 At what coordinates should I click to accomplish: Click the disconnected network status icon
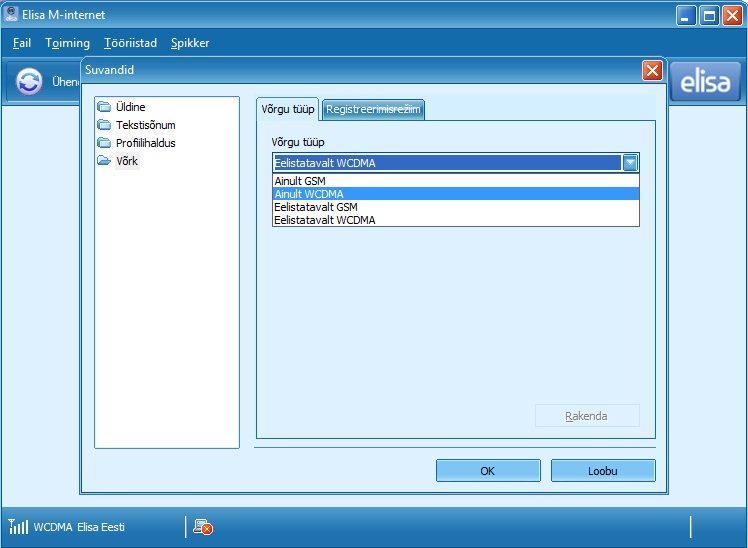point(203,527)
